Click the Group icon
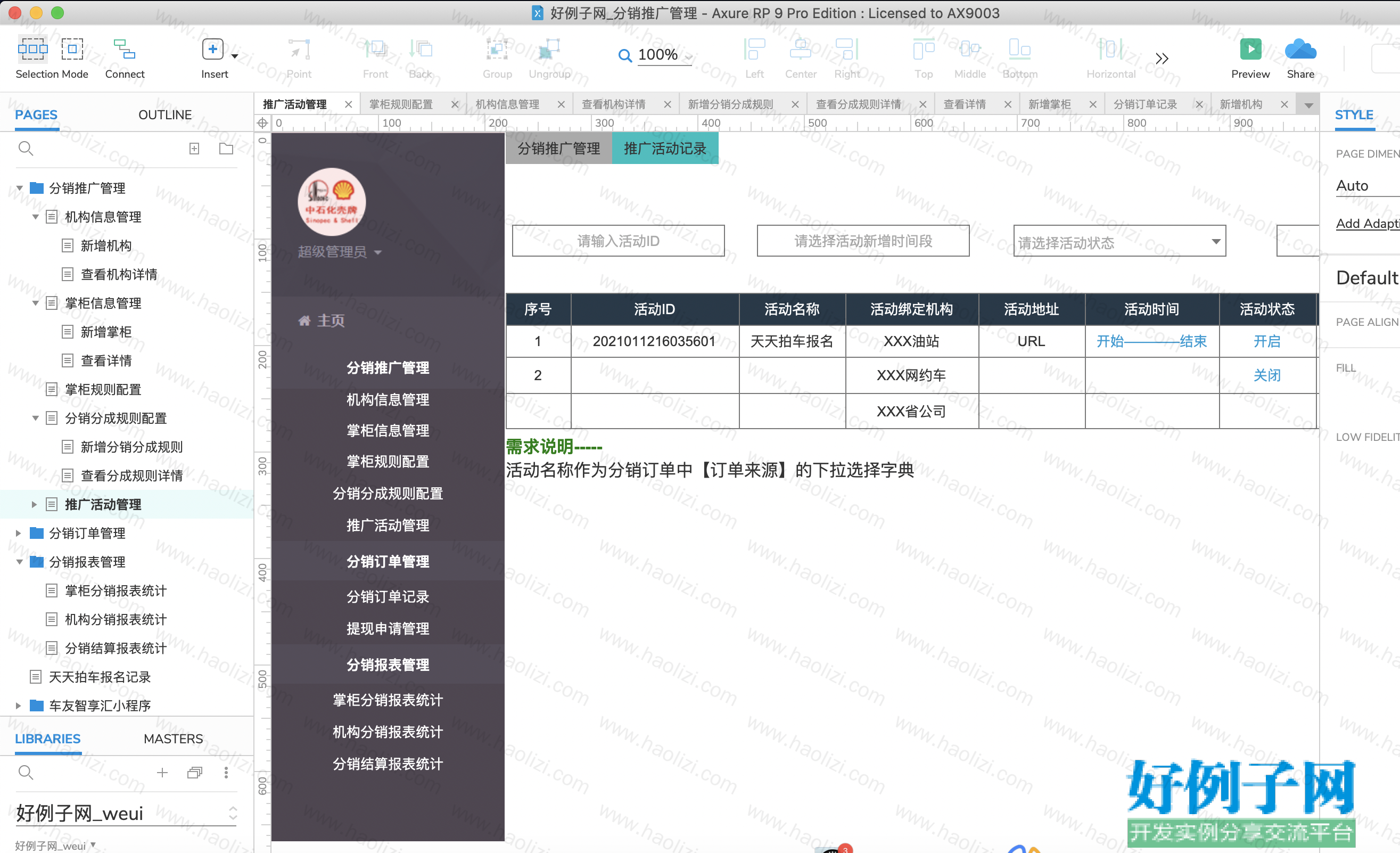This screenshot has width=1400, height=853. (x=497, y=50)
